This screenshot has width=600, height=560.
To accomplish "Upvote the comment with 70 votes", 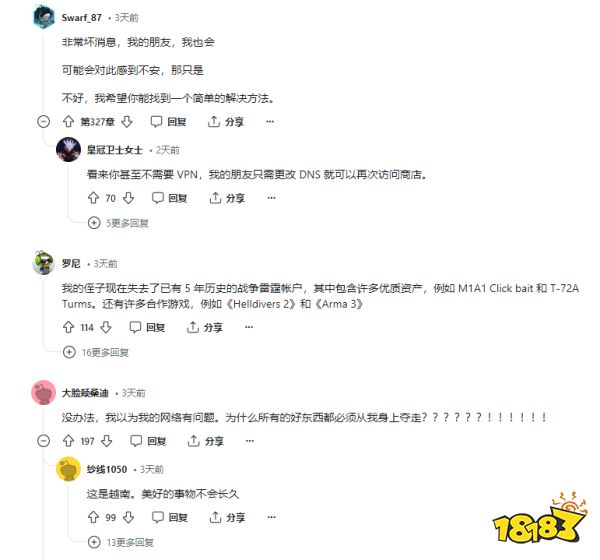I will [93, 198].
